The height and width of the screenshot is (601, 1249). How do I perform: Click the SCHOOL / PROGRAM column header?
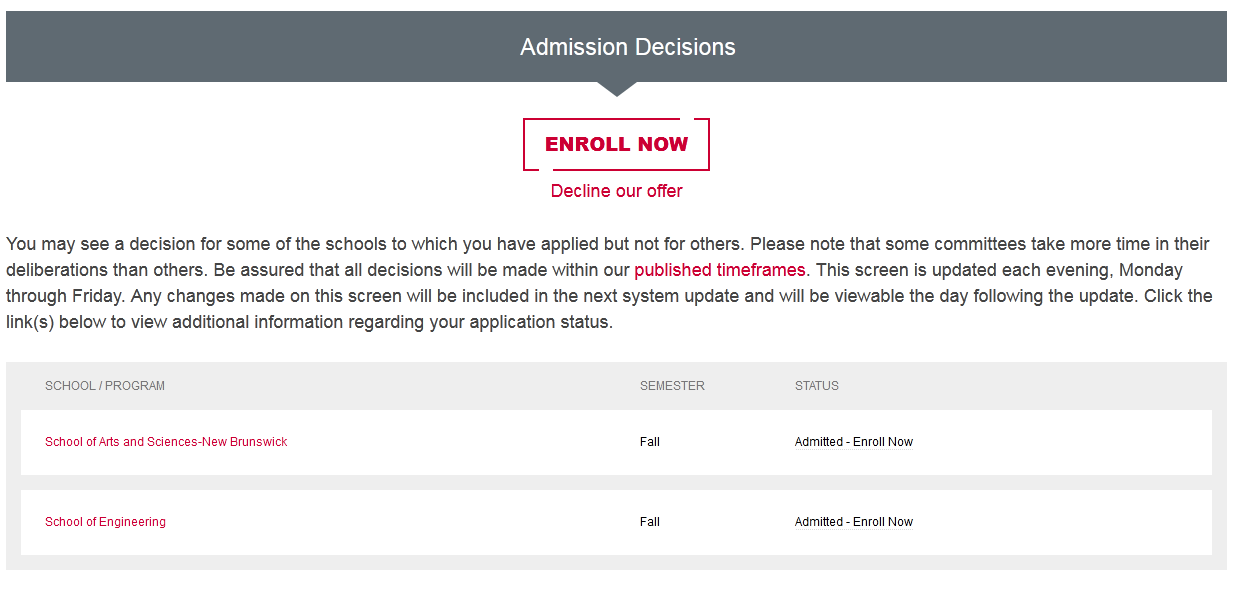(x=105, y=386)
